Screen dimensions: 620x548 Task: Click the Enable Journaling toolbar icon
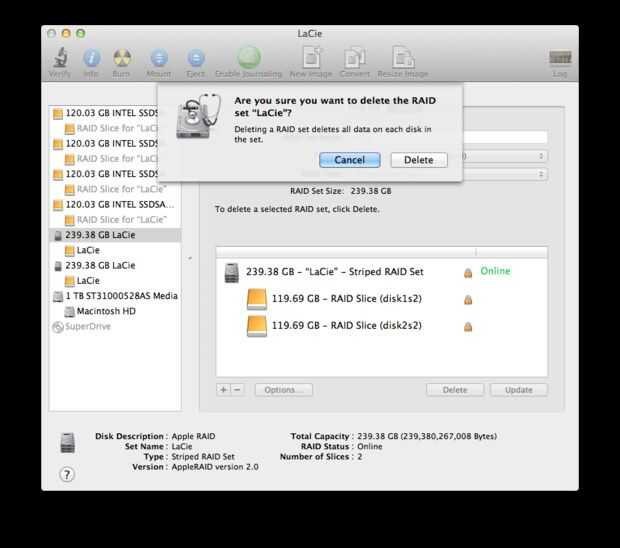pos(249,58)
